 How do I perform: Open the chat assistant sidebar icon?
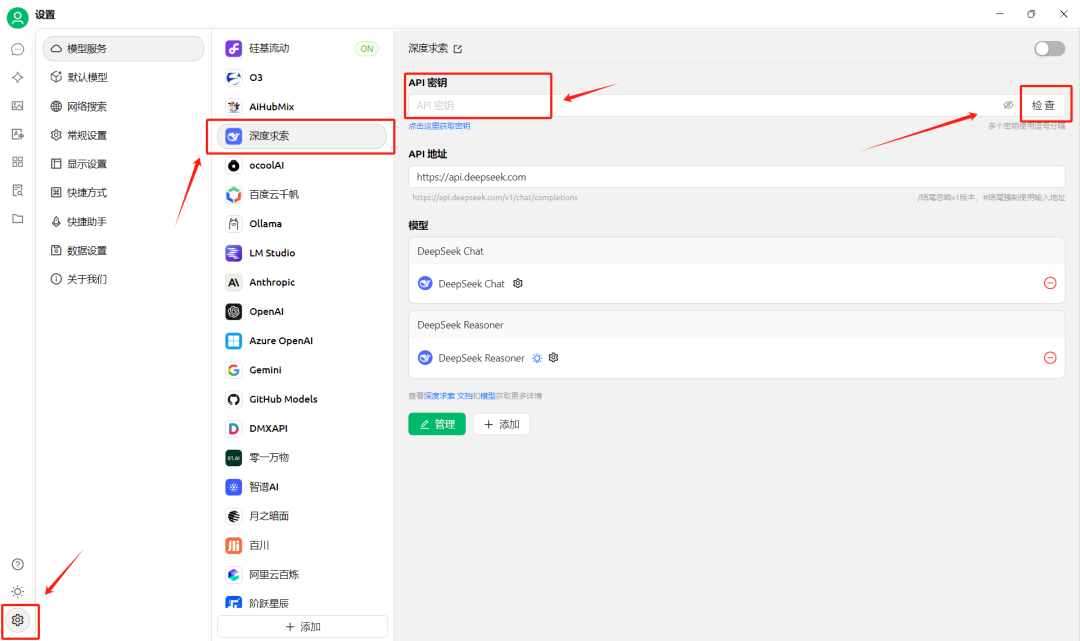click(x=18, y=50)
